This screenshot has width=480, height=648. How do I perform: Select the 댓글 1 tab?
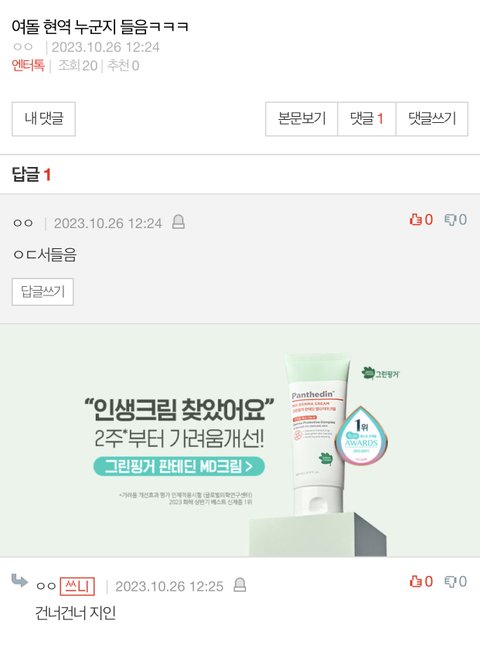367,119
